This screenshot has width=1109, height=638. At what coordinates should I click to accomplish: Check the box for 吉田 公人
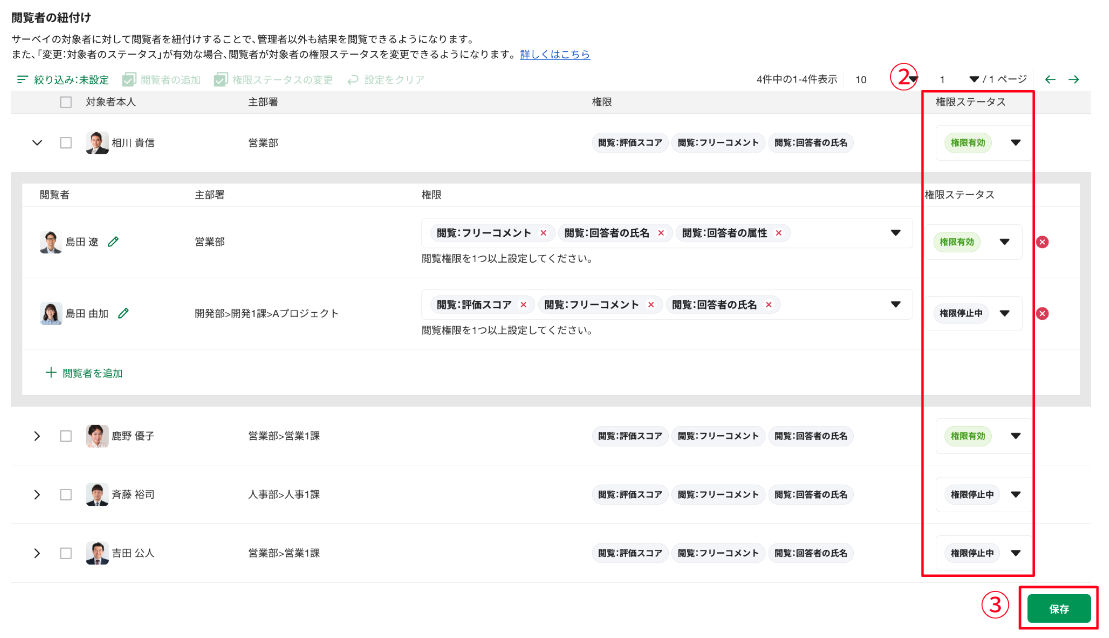click(x=66, y=553)
